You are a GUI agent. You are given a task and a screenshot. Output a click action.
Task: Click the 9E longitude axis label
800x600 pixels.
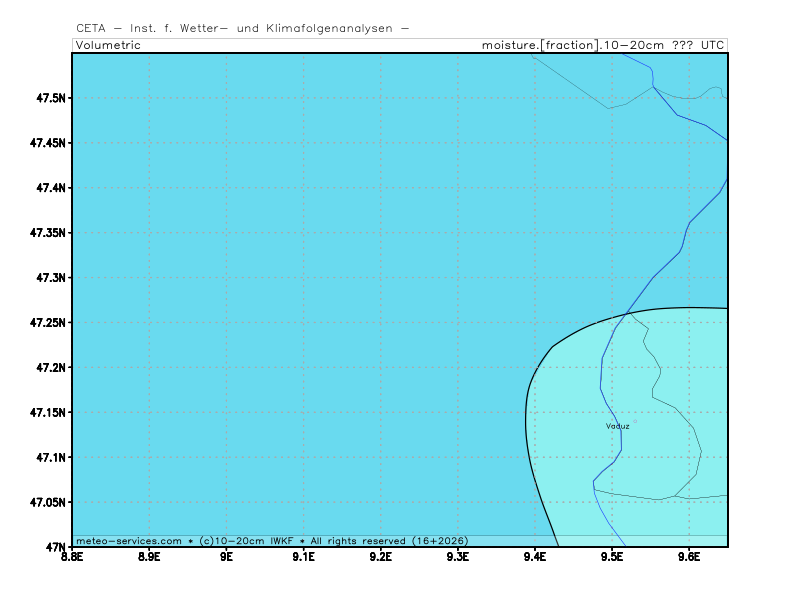click(x=226, y=556)
